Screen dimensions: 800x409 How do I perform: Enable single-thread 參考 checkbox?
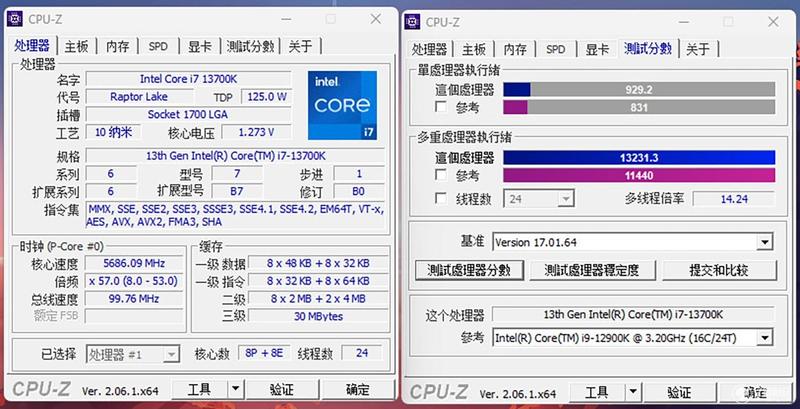441,107
